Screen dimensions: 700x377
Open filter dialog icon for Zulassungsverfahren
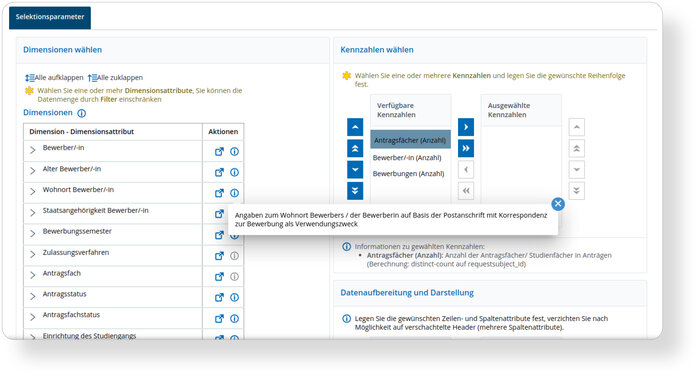pyautogui.click(x=219, y=256)
